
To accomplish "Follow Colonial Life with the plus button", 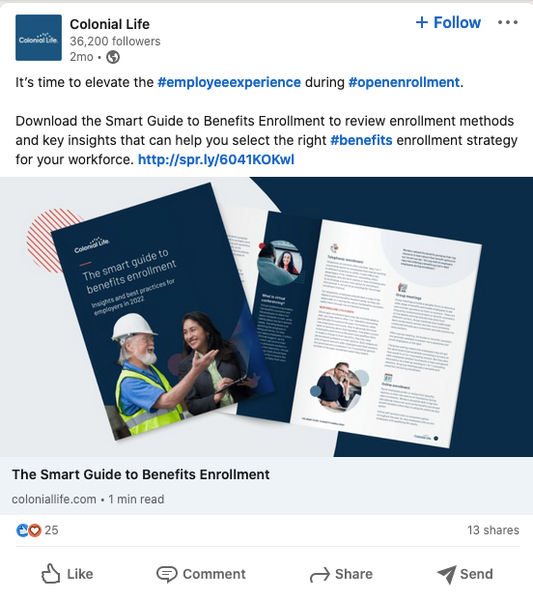I will click(x=448, y=23).
